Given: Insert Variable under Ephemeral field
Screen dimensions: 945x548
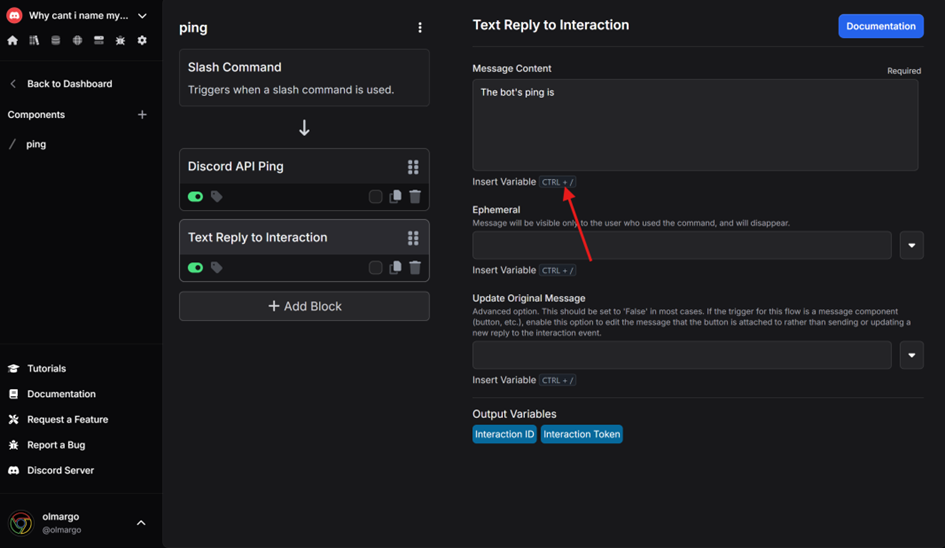Looking at the screenshot, I should point(524,270).
